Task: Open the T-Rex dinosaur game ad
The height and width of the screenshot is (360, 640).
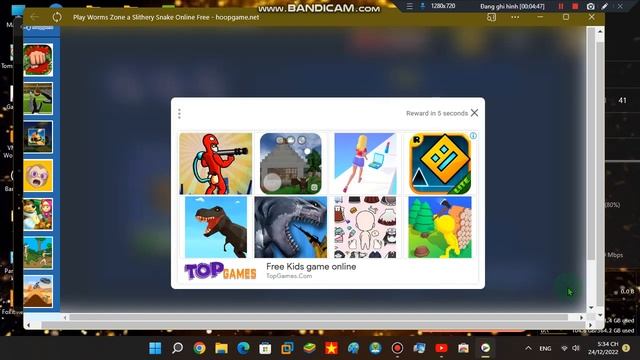Action: tap(216, 227)
